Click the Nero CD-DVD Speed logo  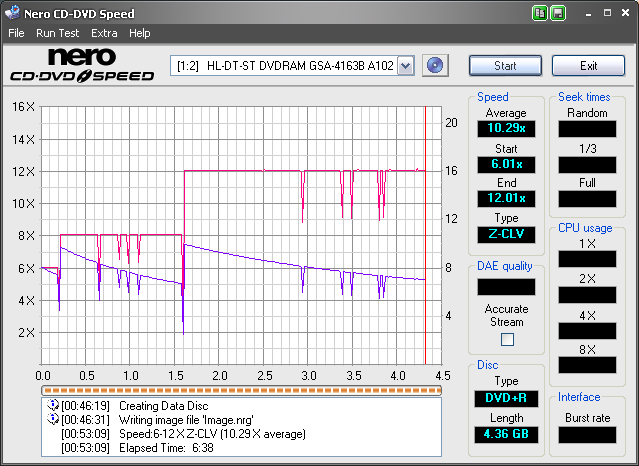[82, 65]
